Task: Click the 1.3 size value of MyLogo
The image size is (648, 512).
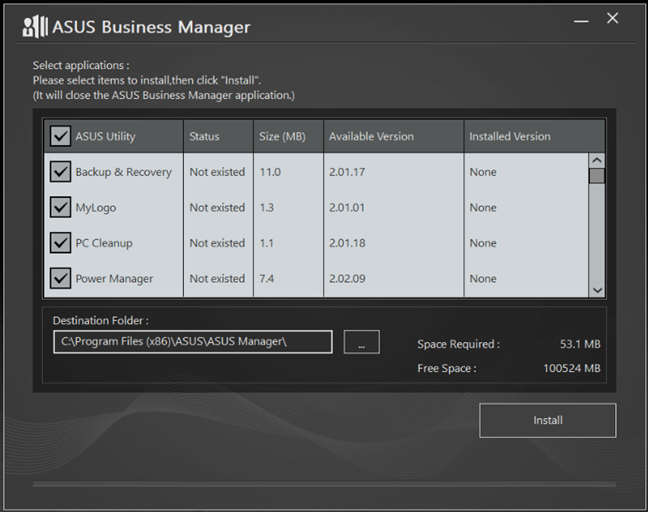Action: (266, 207)
